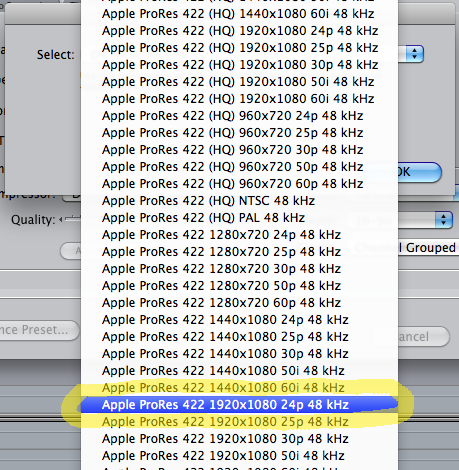Pick Apple ProRes 422 1920x1080 30p 48 kHz
Screen dimensions: 459x470
[x=239, y=439]
